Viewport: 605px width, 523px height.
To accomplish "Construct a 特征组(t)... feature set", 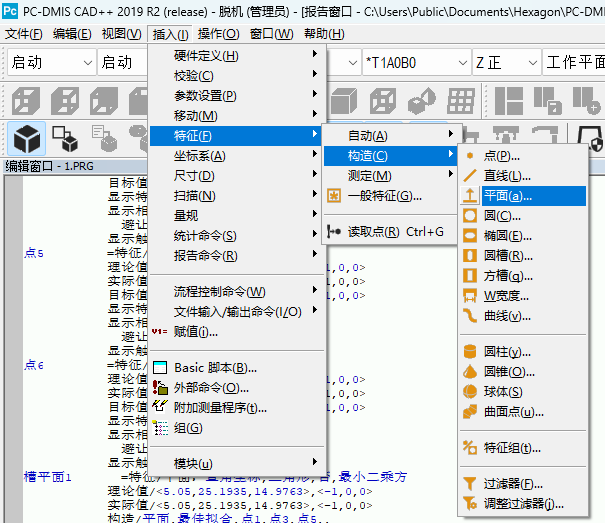I will (523, 448).
